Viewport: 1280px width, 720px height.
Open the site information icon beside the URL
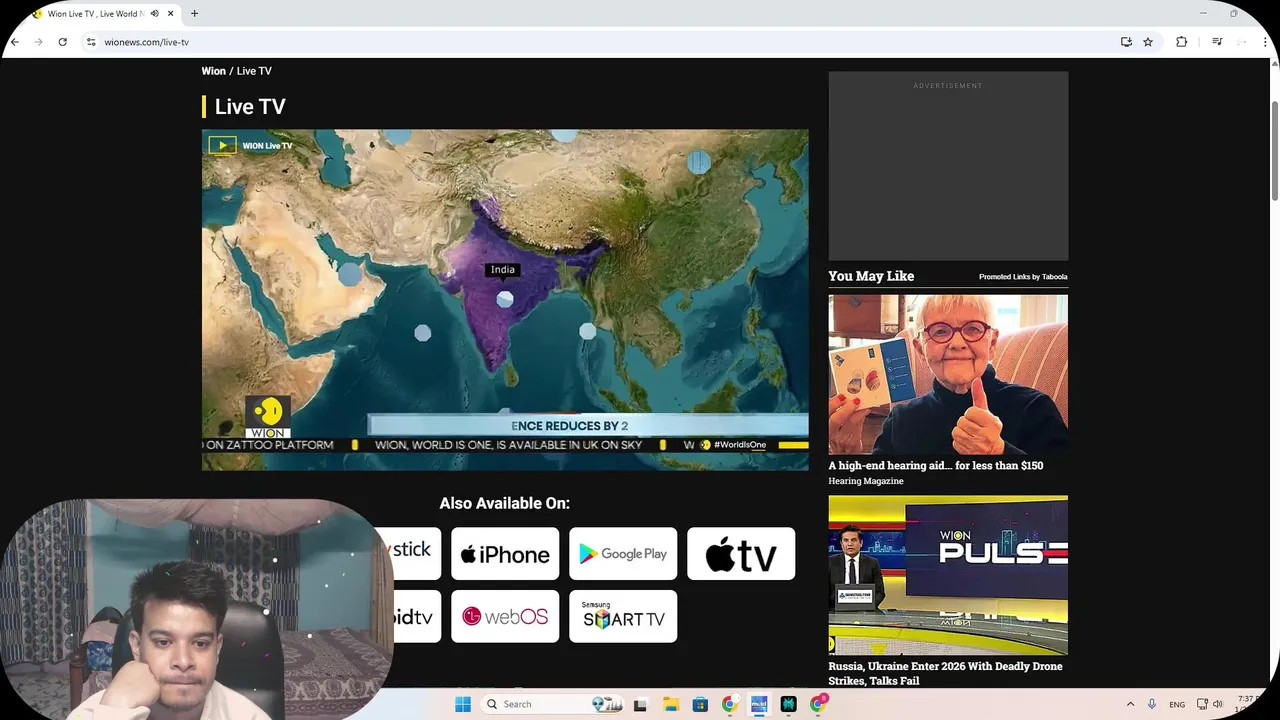pyautogui.click(x=91, y=42)
